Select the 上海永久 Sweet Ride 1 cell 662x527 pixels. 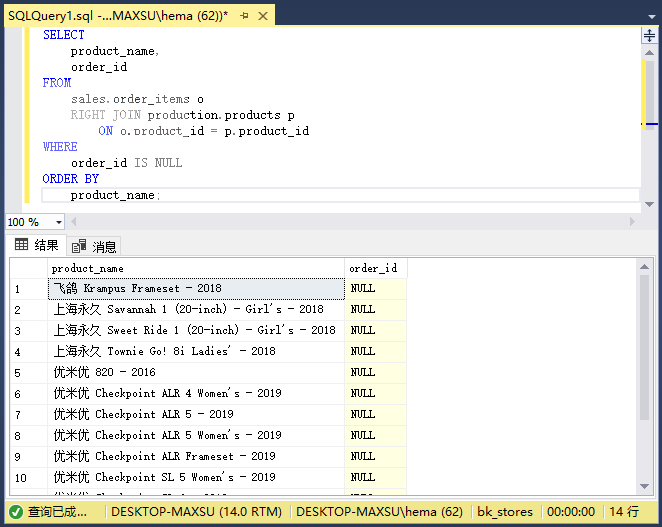(196, 331)
